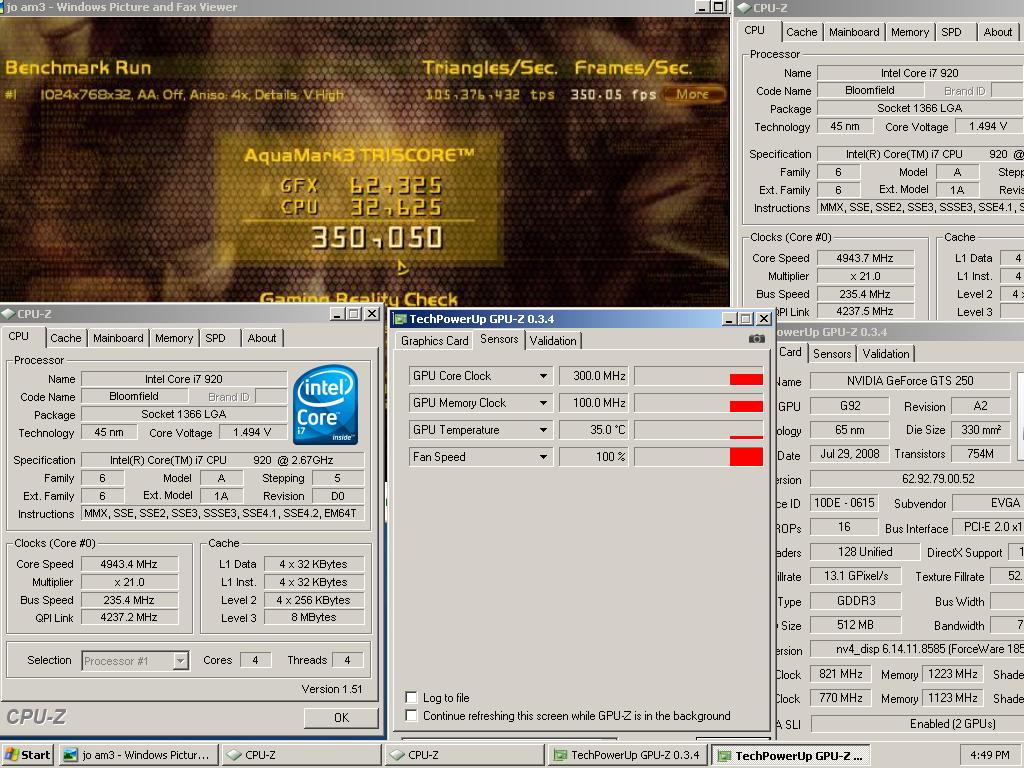The image size is (1024, 768).
Task: Switch to the Mainboard tab in bottom-left CPU-Z
Action: pyautogui.click(x=118, y=338)
